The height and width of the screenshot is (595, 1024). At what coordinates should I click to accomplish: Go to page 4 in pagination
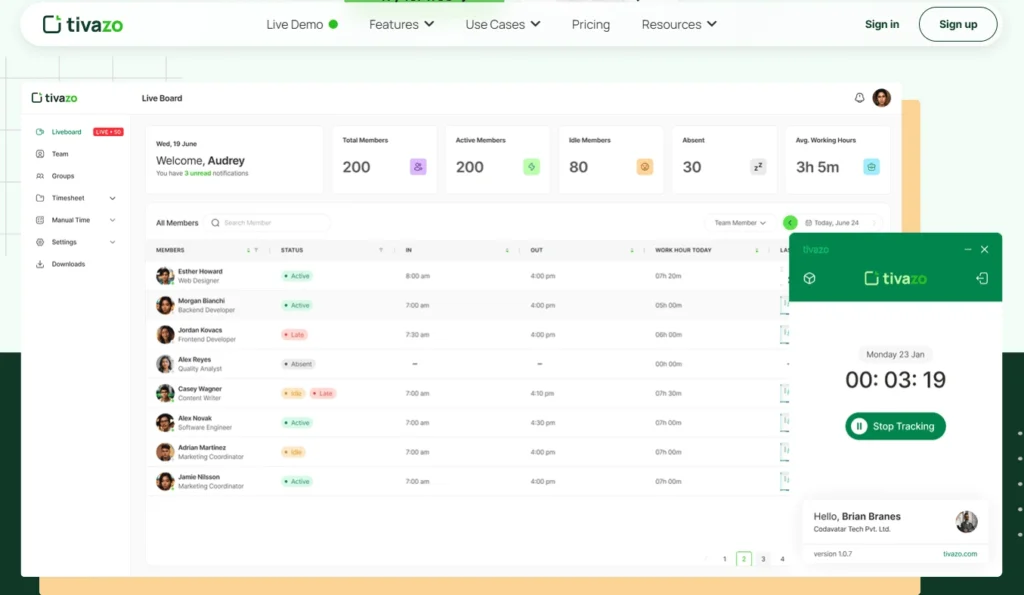click(782, 559)
